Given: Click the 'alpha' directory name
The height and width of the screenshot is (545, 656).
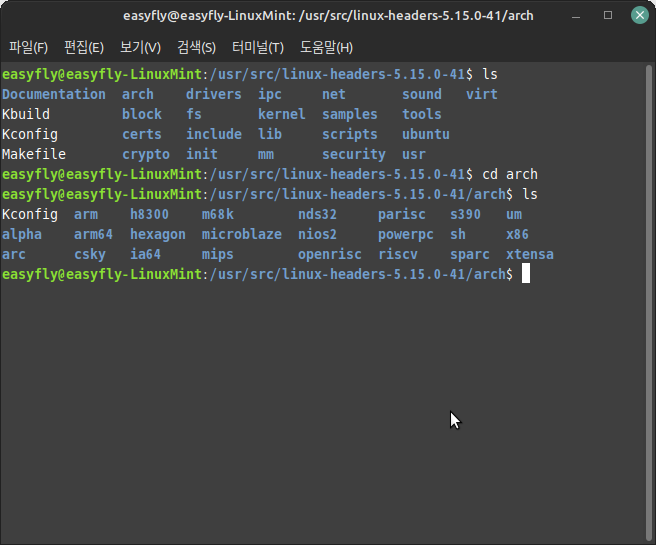Looking at the screenshot, I should (22, 234).
